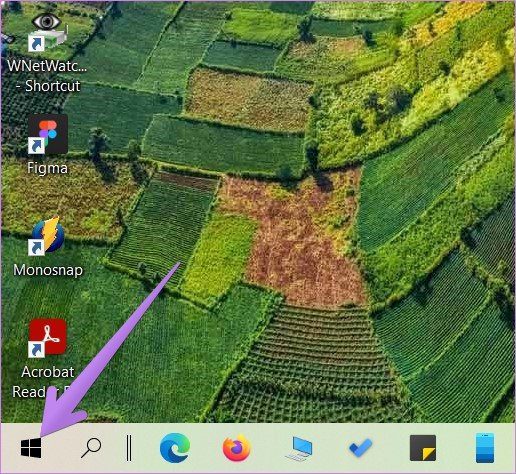Open the Windows Start menu
Screen dimensions: 516x474
click(31, 448)
